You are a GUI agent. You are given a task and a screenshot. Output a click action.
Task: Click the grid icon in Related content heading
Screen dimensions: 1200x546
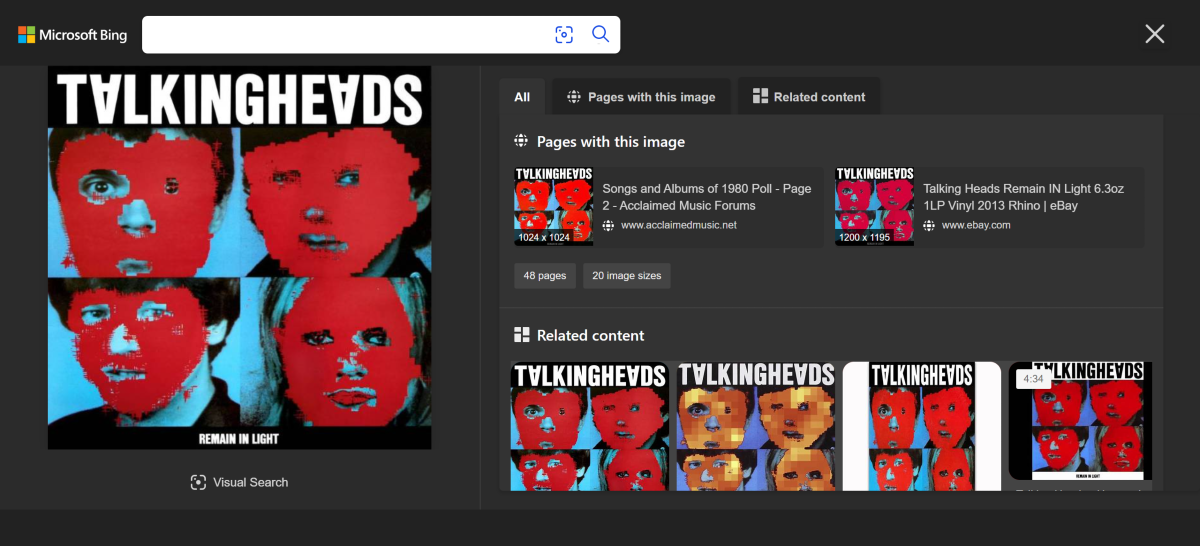[x=521, y=335]
